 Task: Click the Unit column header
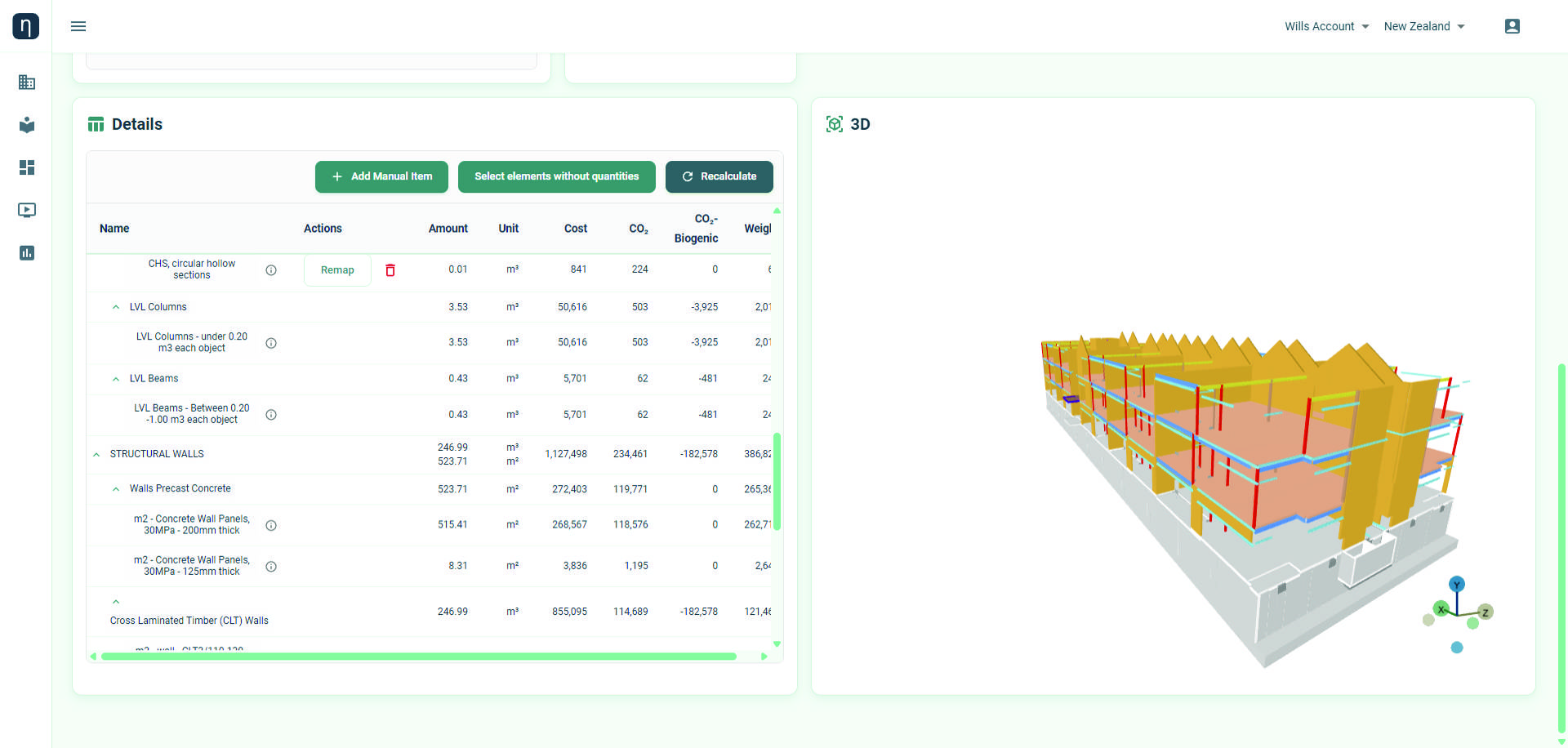[509, 229]
